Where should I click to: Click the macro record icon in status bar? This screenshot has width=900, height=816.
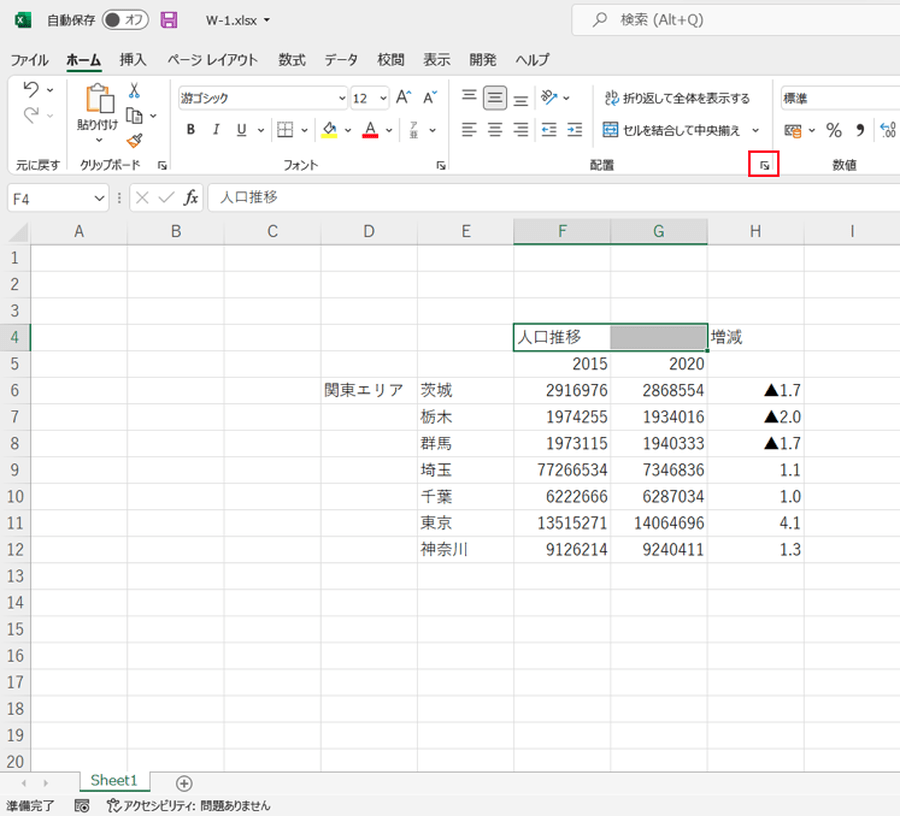82,806
